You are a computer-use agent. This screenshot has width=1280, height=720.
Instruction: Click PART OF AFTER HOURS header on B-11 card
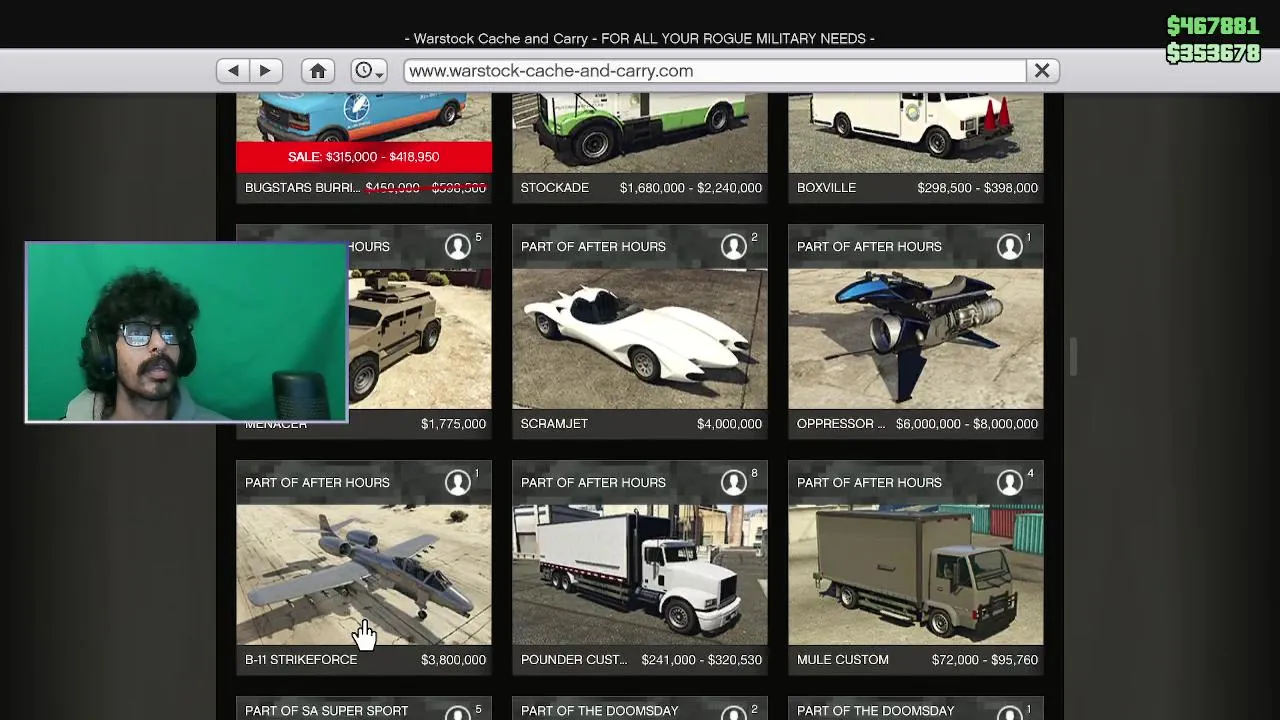click(x=317, y=482)
